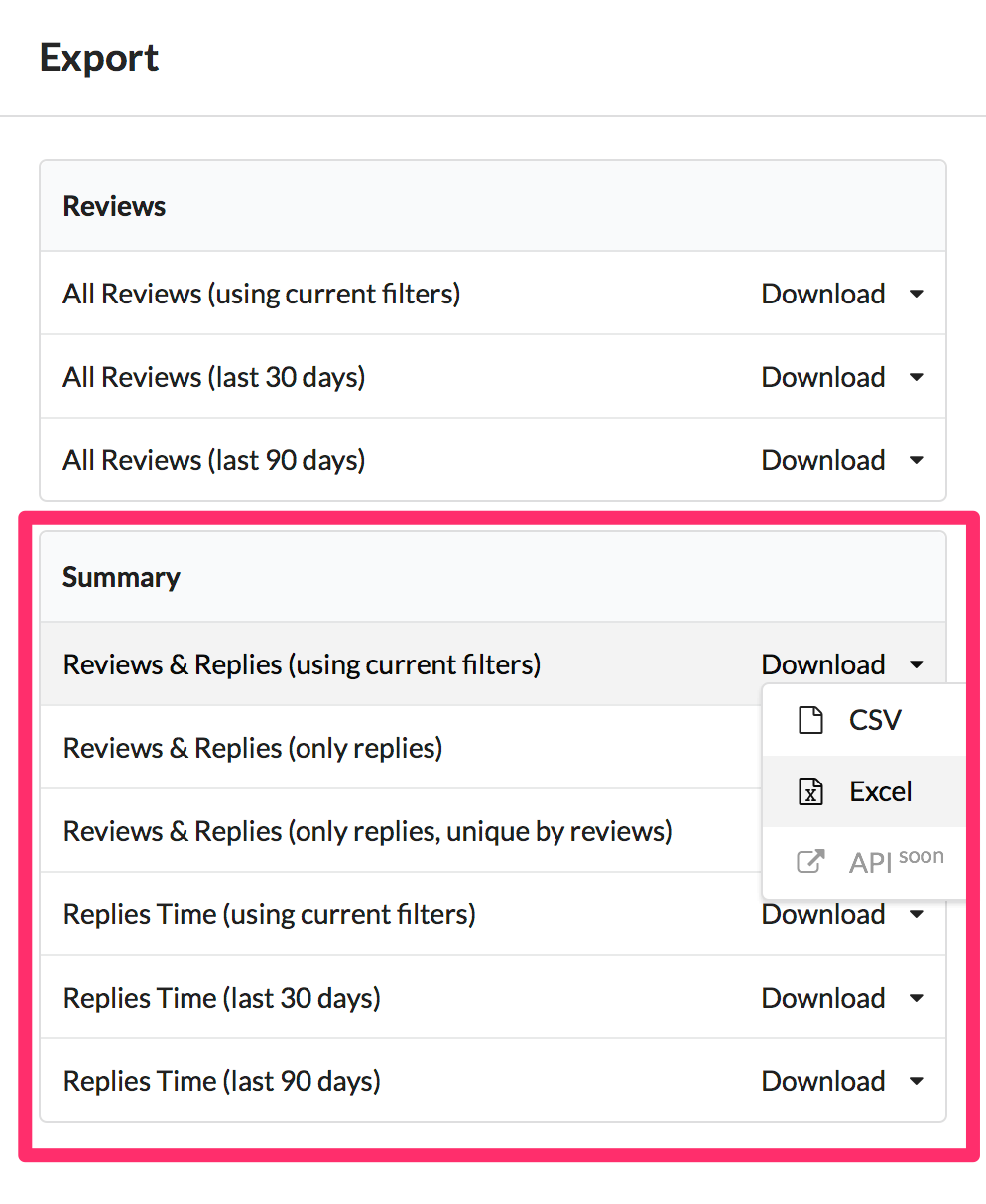Click the CSV file icon in dropdown
Image resolution: width=986 pixels, height=1204 pixels.
(x=810, y=720)
